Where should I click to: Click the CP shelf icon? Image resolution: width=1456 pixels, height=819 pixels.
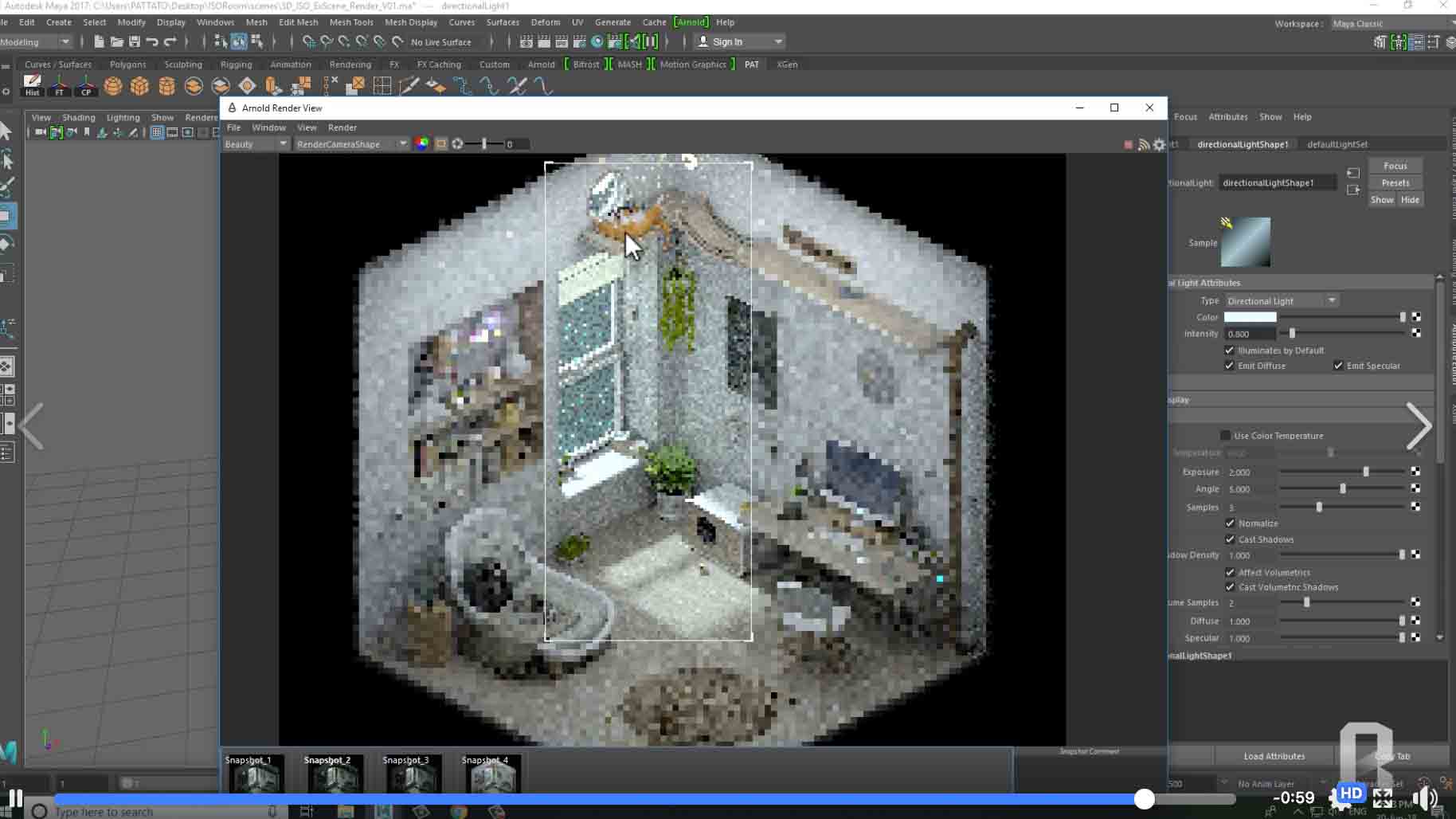(86, 85)
